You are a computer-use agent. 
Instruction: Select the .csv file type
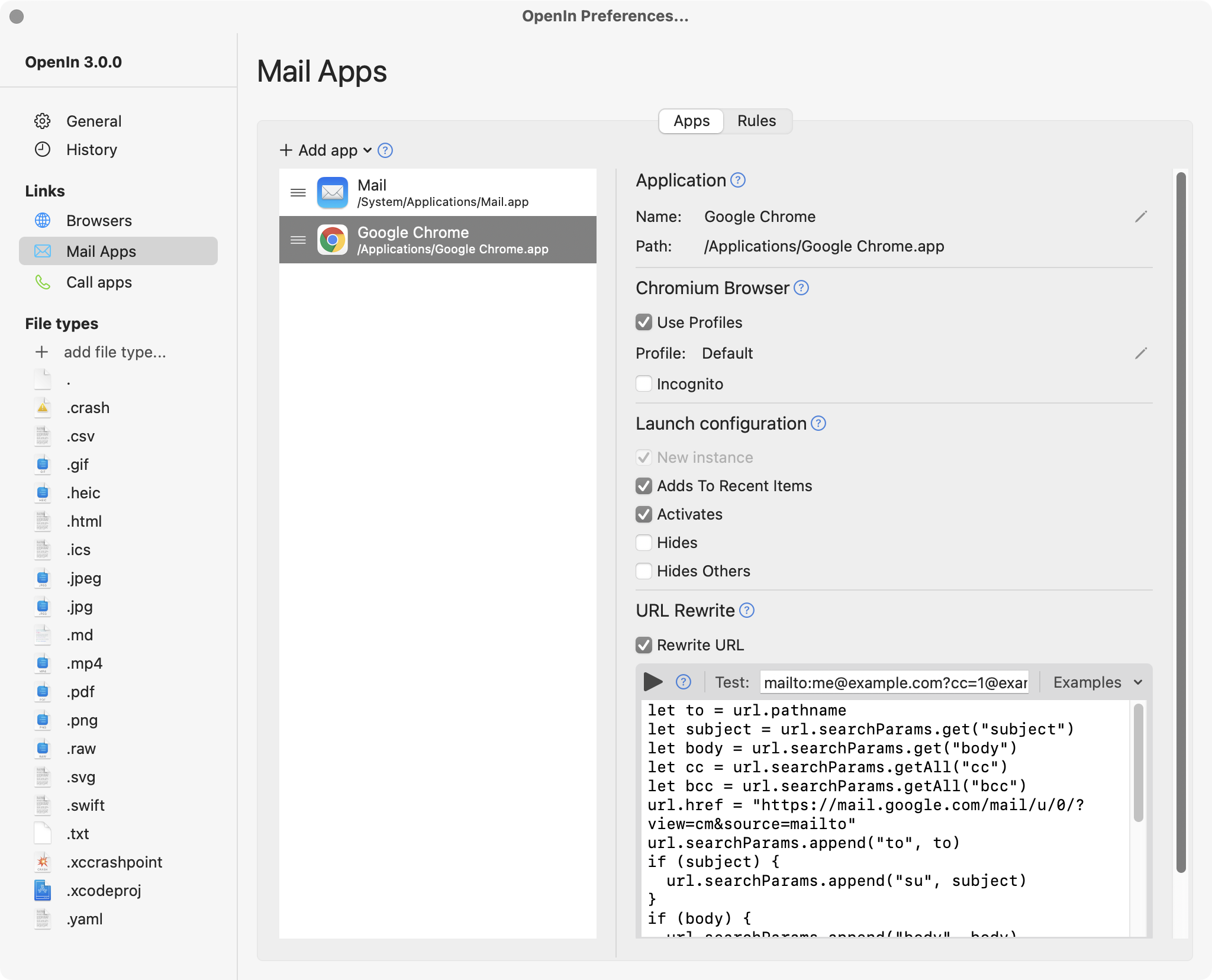click(80, 436)
